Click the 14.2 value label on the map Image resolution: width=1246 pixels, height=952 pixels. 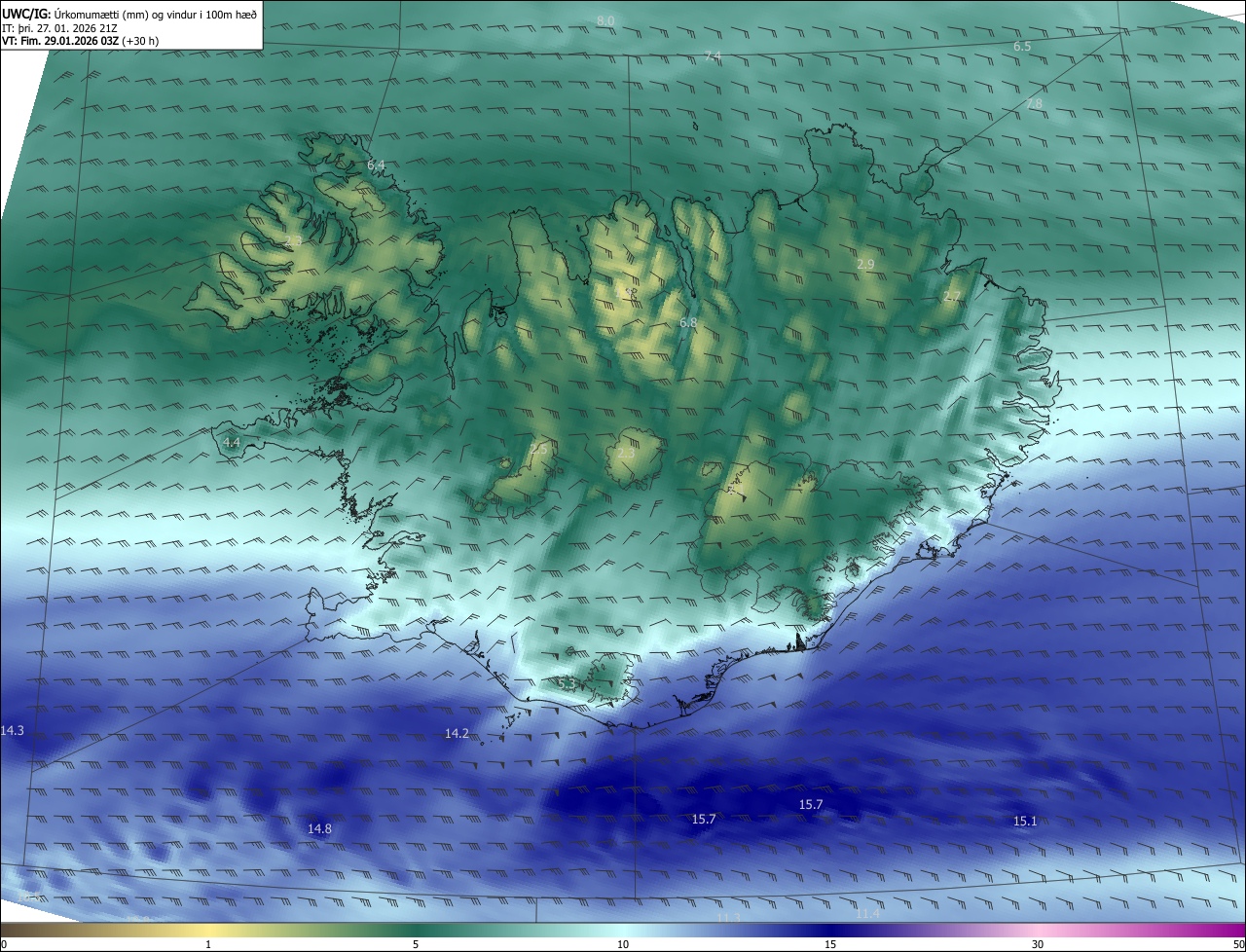(457, 733)
